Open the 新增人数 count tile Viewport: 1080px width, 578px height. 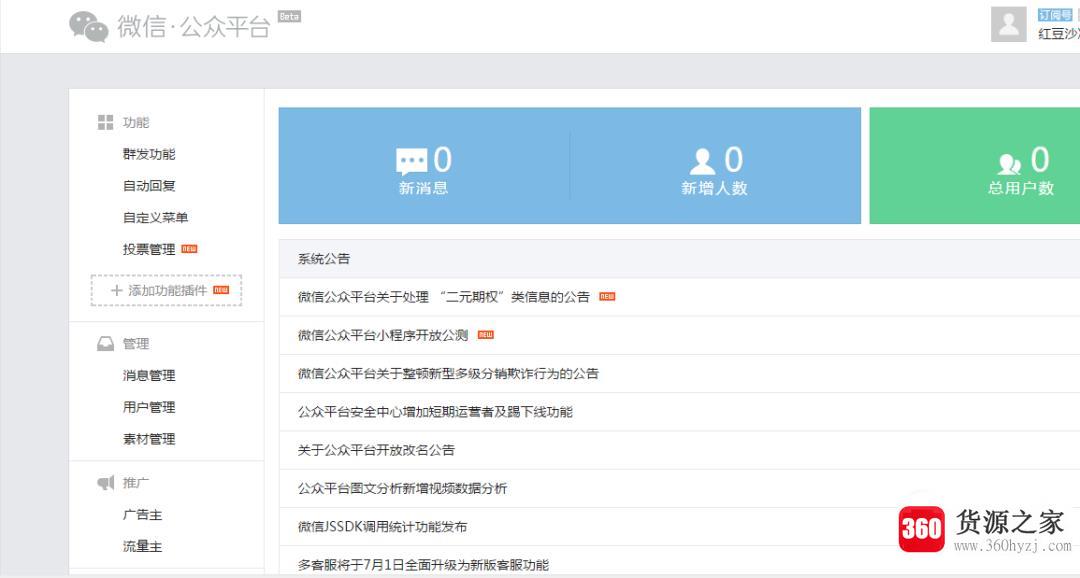click(716, 165)
